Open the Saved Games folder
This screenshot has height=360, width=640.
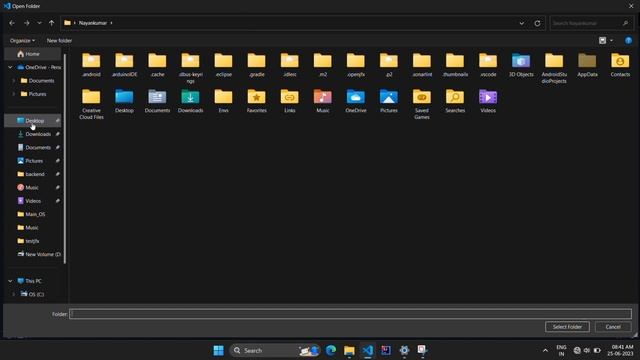(422, 104)
